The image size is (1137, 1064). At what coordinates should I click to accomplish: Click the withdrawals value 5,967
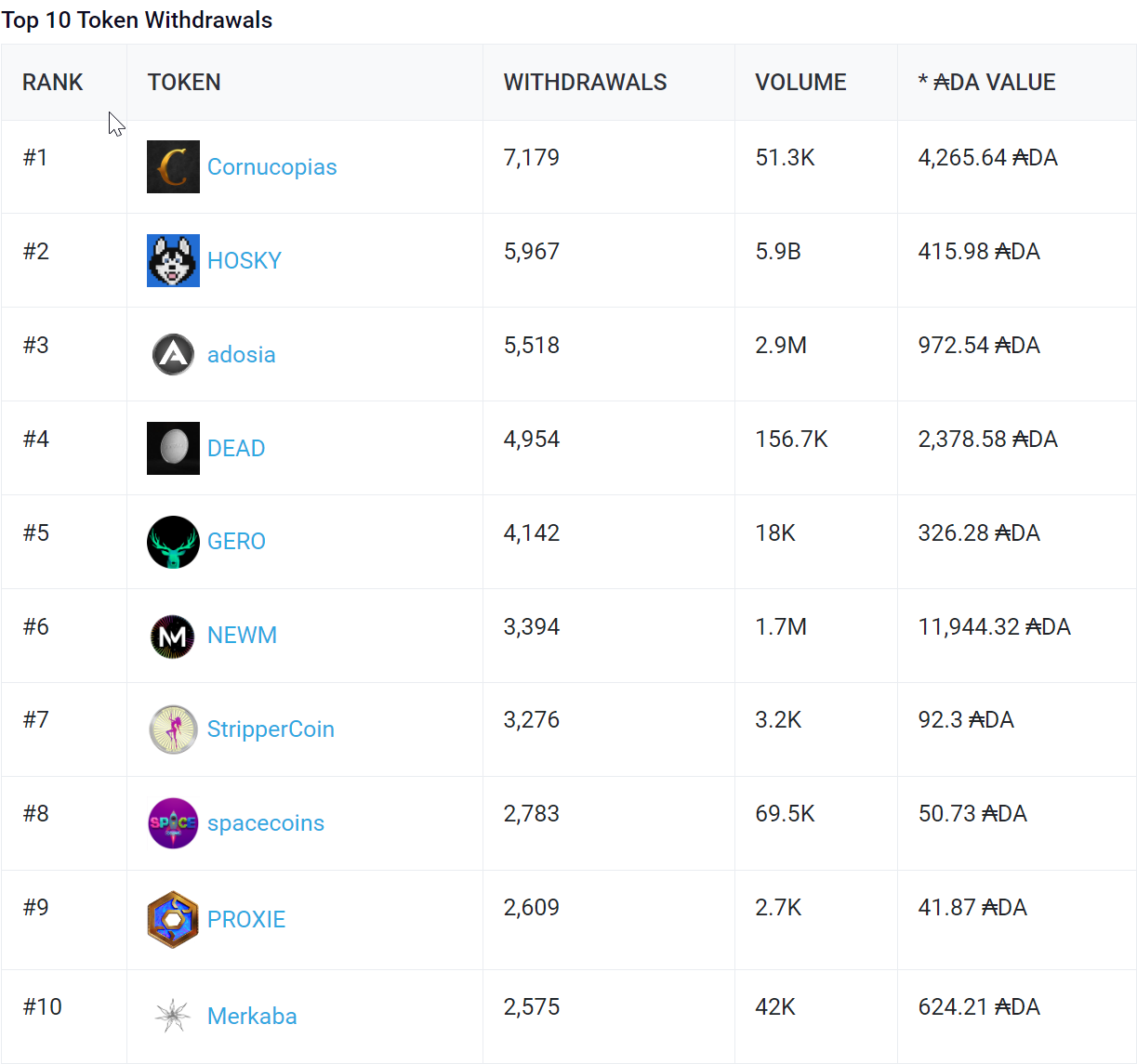click(x=532, y=252)
